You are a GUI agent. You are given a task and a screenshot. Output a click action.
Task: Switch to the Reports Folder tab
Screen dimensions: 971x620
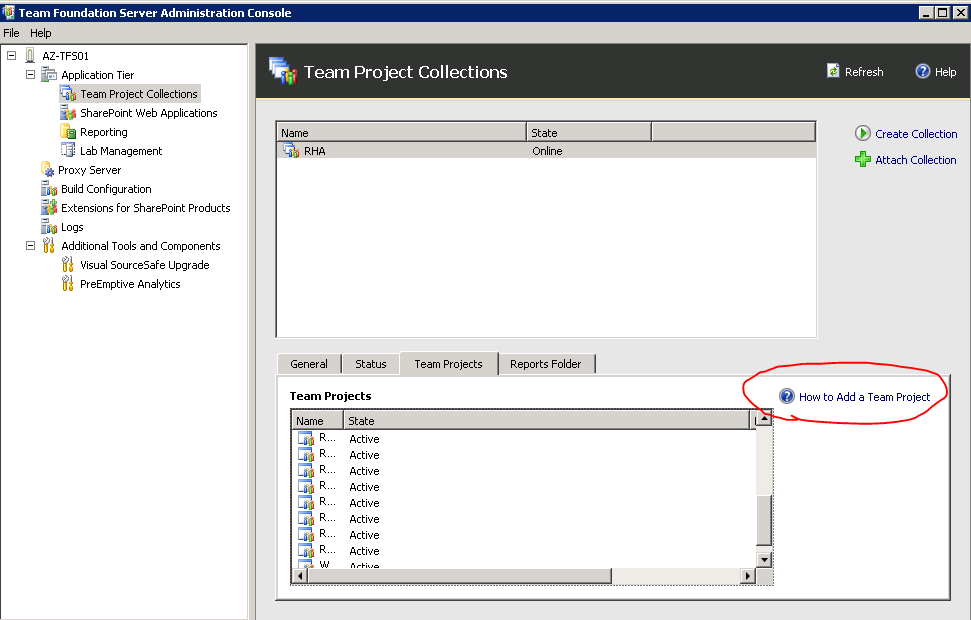click(x=547, y=363)
